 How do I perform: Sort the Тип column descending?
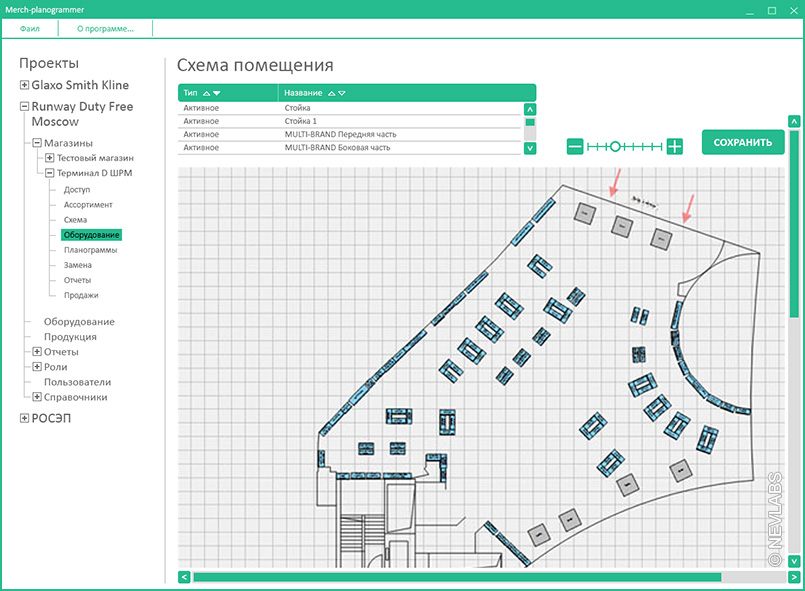pos(218,93)
